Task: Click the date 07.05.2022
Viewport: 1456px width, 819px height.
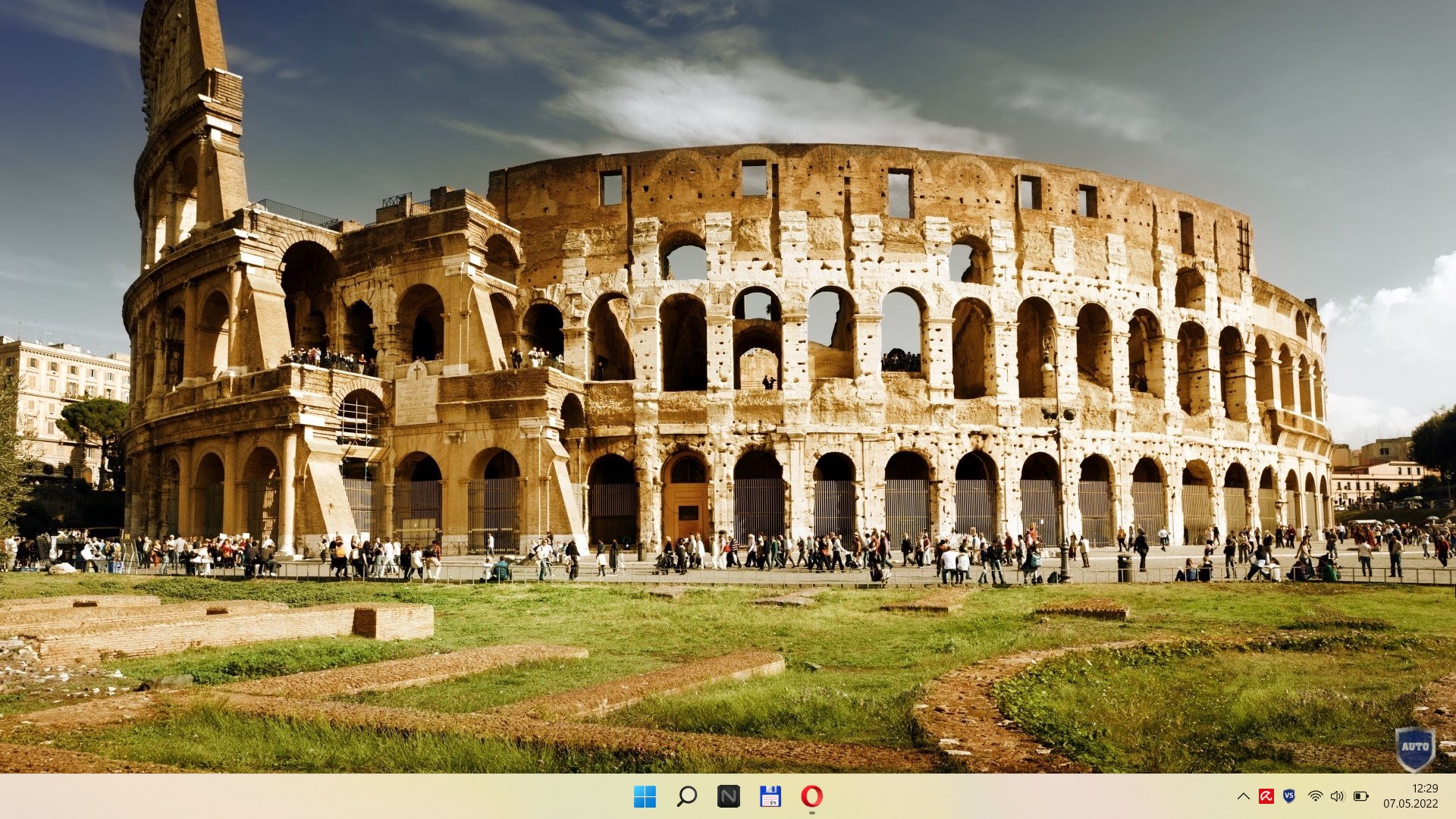Action: coord(1410,804)
